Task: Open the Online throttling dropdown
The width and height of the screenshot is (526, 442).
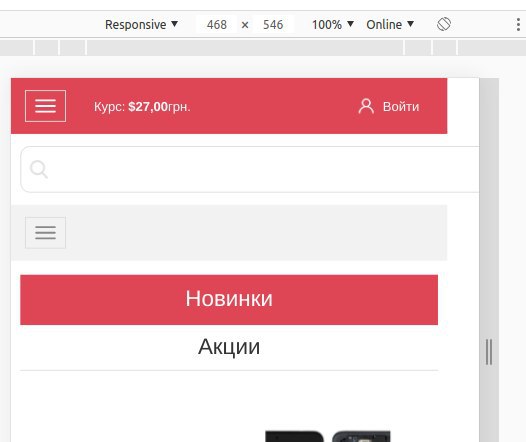Action: 390,24
